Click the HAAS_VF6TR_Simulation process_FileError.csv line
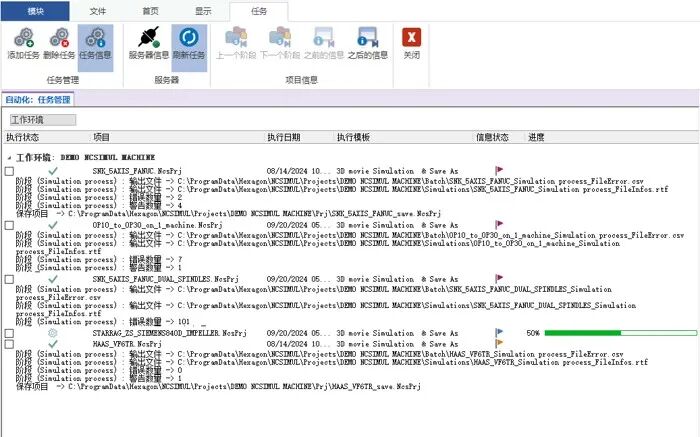 point(320,354)
